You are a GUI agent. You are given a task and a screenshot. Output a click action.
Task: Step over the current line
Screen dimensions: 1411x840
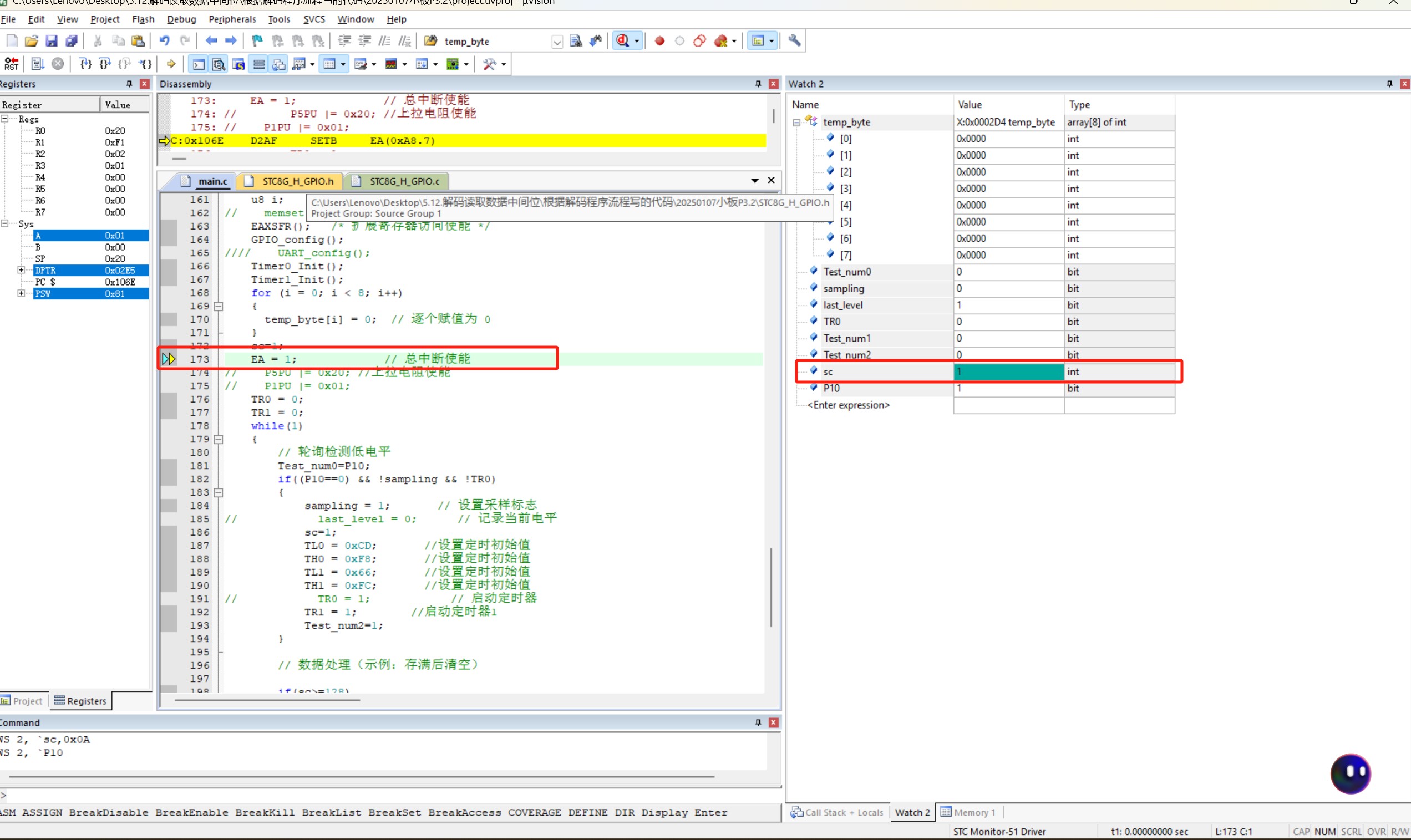[x=105, y=64]
